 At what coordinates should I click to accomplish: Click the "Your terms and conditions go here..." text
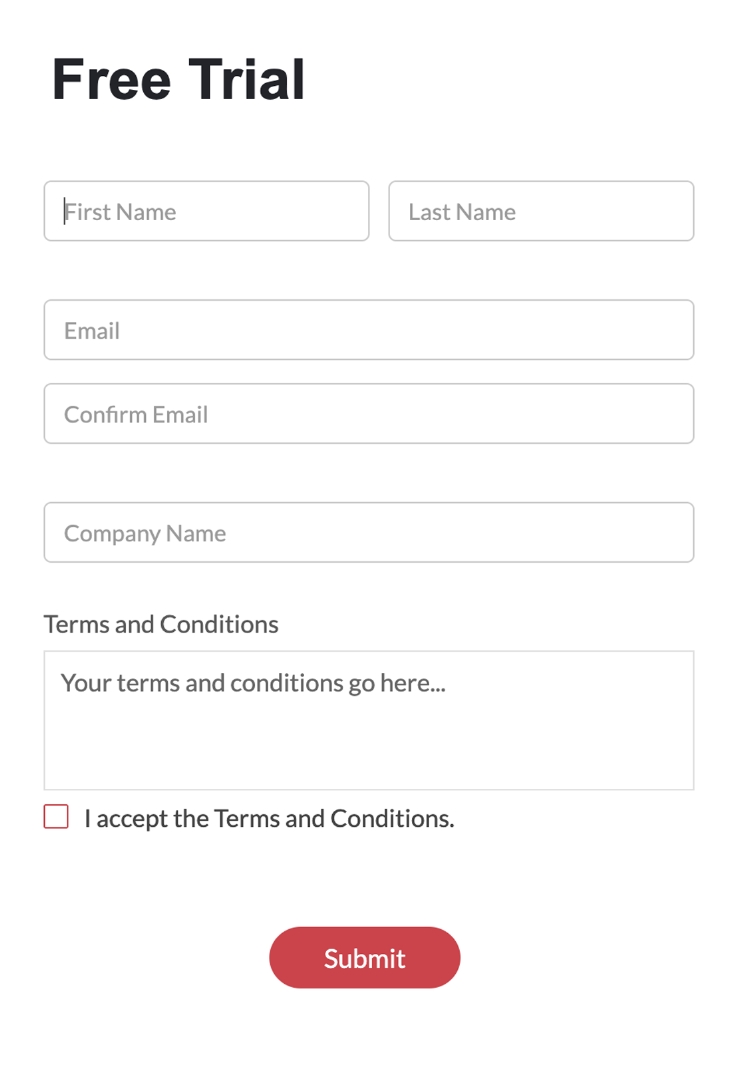(253, 683)
